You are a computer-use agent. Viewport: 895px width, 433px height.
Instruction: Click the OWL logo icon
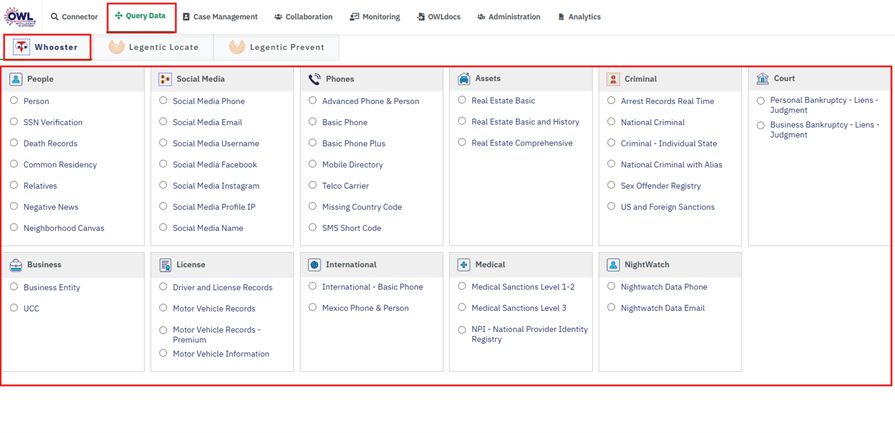pyautogui.click(x=20, y=15)
